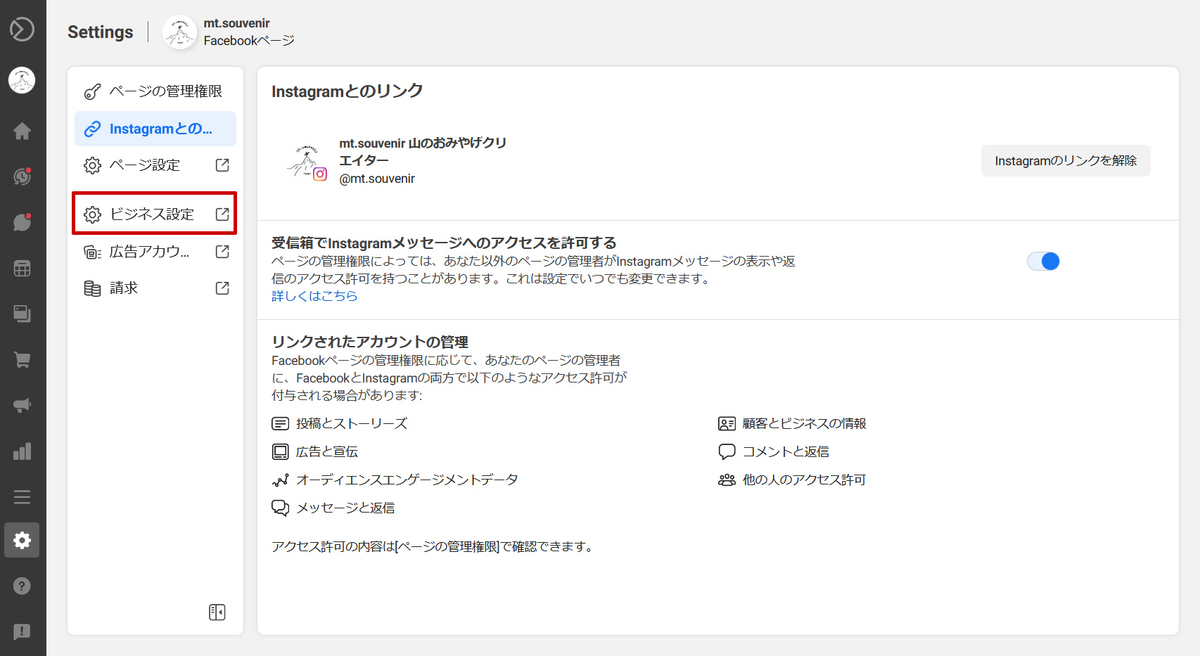Image resolution: width=1200 pixels, height=656 pixels.
Task: Click 広告と宣伝 permission item
Action: click(x=315, y=451)
